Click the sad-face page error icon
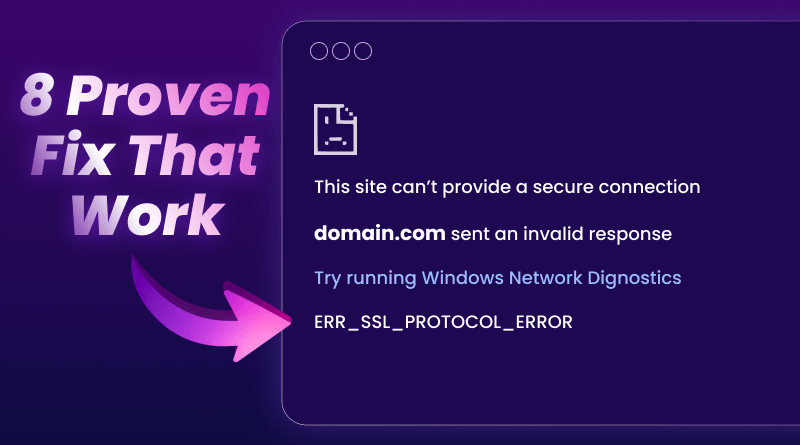 pos(335,129)
